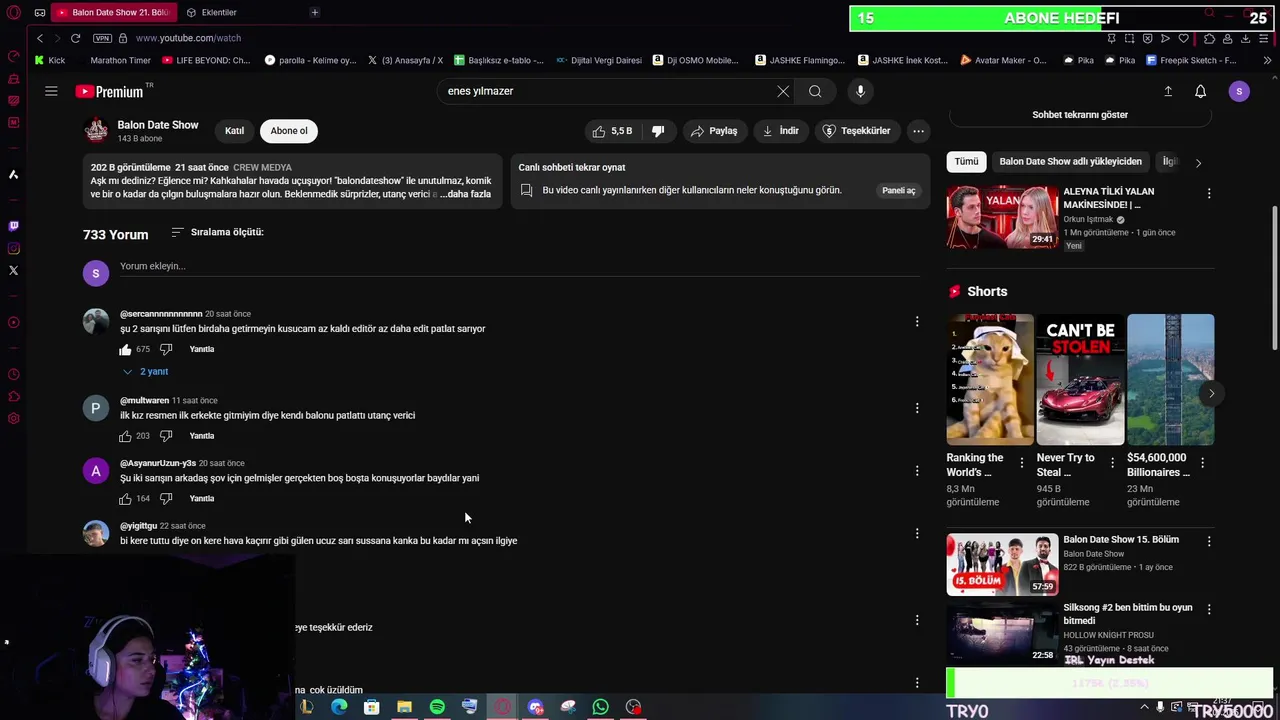Open the account avatar menu
1280x720 pixels.
coord(1239,91)
